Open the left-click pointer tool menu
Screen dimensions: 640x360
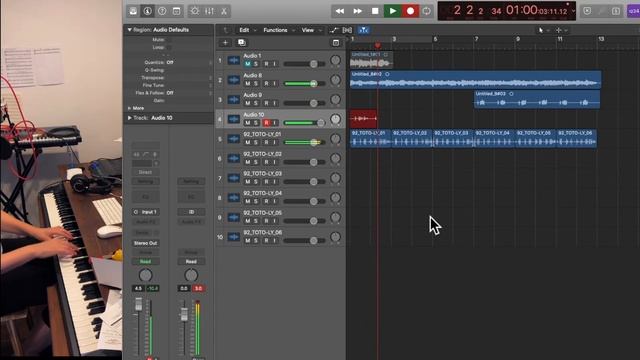(x=543, y=30)
